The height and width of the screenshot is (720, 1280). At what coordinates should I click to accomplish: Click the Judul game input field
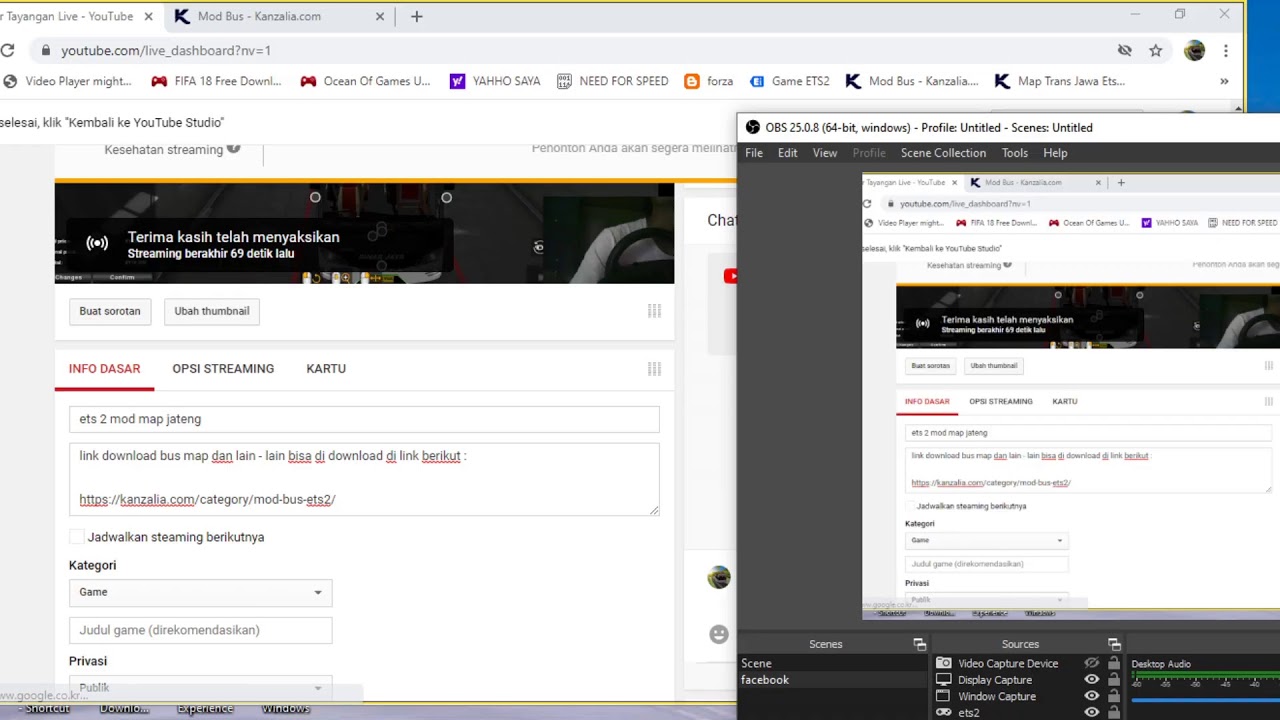[200, 630]
